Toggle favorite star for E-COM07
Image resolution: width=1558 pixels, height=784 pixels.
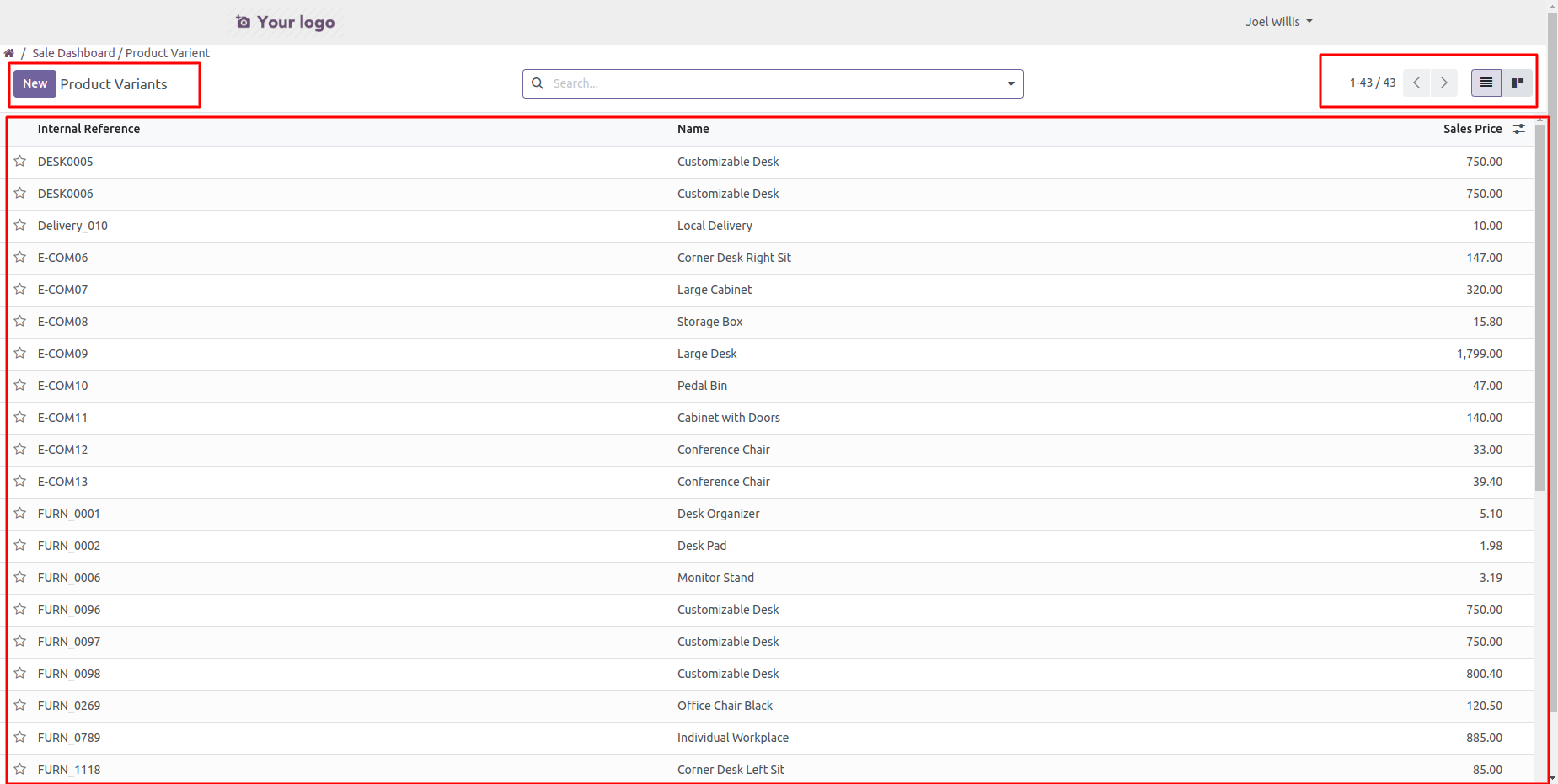(20, 289)
